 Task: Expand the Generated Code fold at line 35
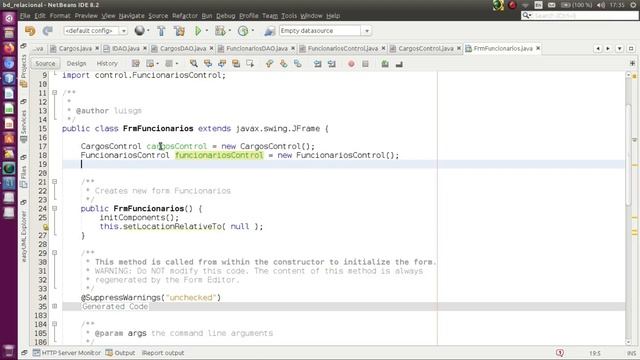(x=54, y=306)
